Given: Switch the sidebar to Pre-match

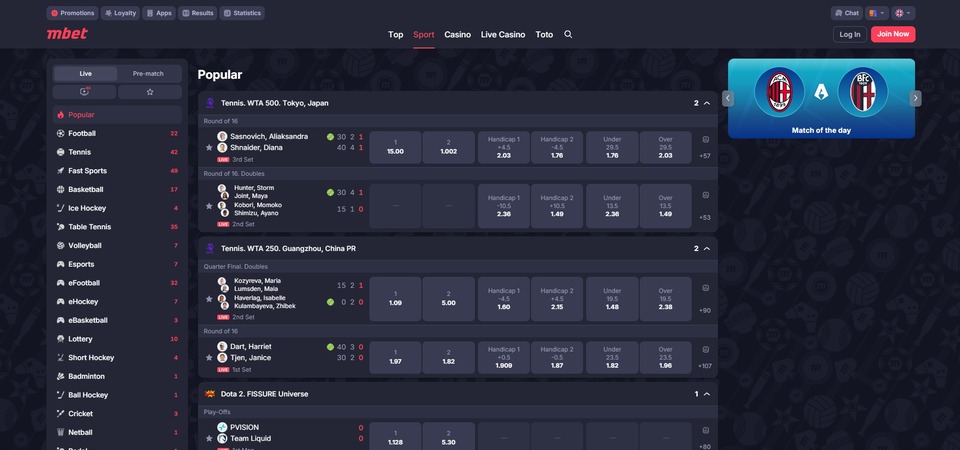Looking at the screenshot, I should pyautogui.click(x=148, y=73).
